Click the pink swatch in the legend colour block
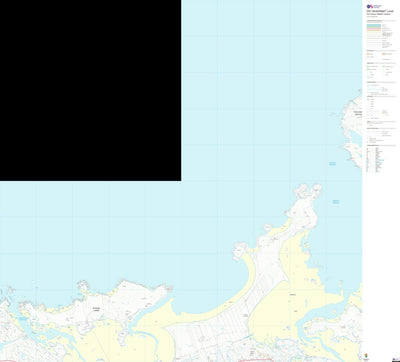Screen dimensions: 400x362 [374, 29]
